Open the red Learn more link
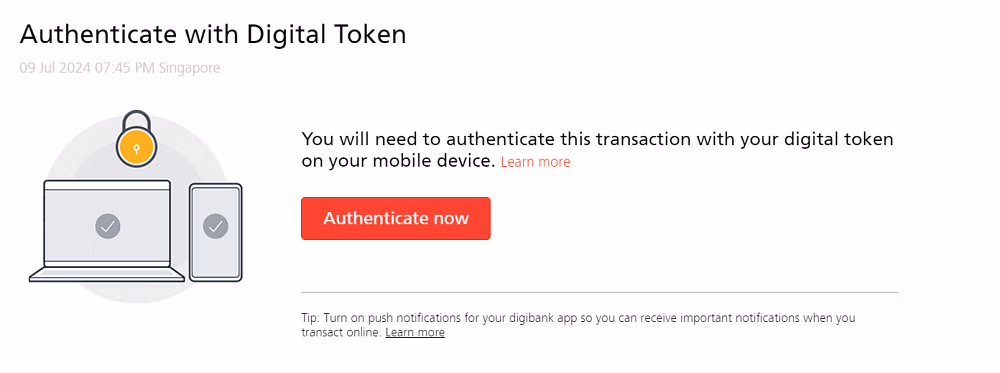1000x373 pixels. tap(535, 162)
